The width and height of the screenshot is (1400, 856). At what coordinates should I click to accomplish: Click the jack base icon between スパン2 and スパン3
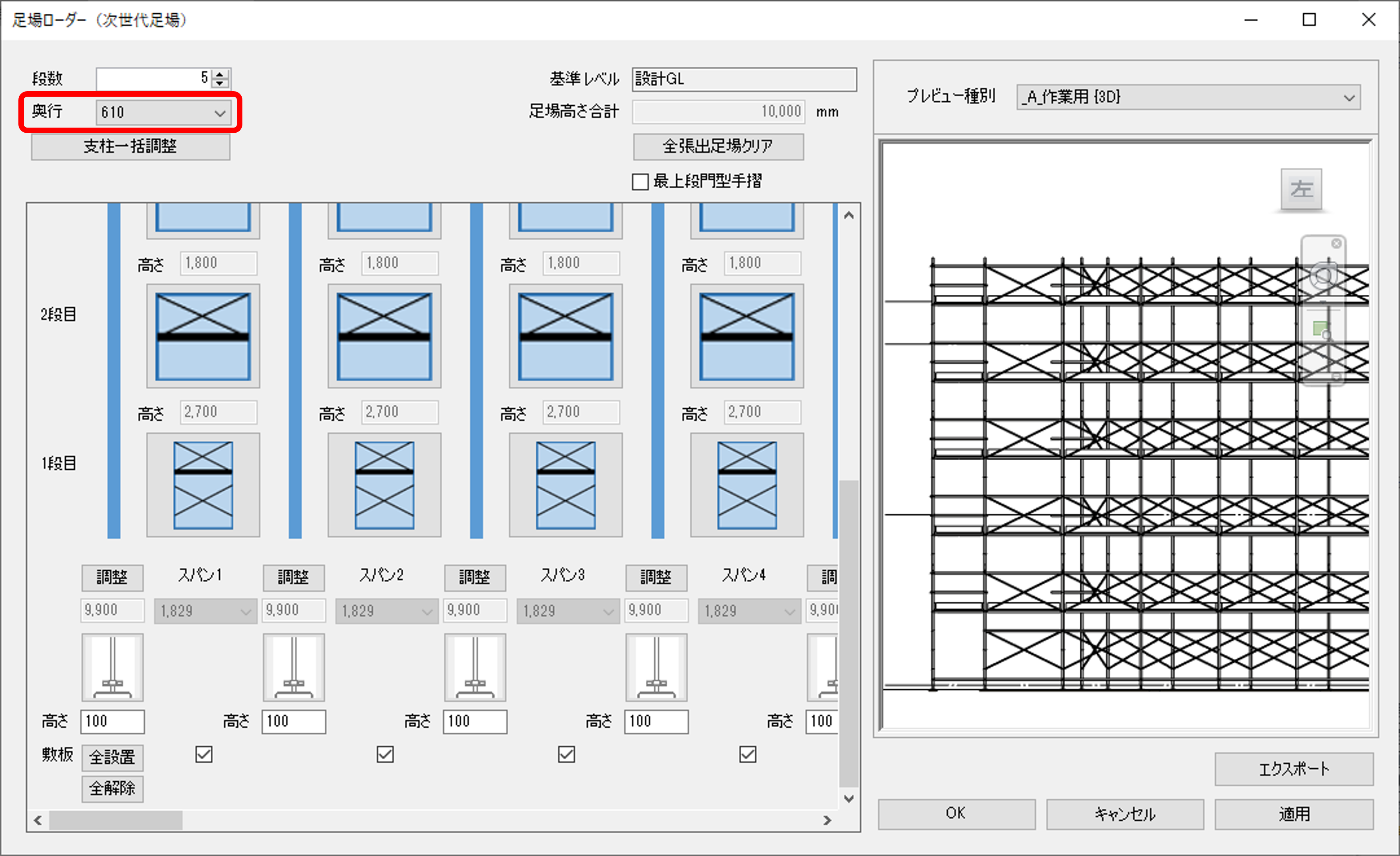coord(475,667)
